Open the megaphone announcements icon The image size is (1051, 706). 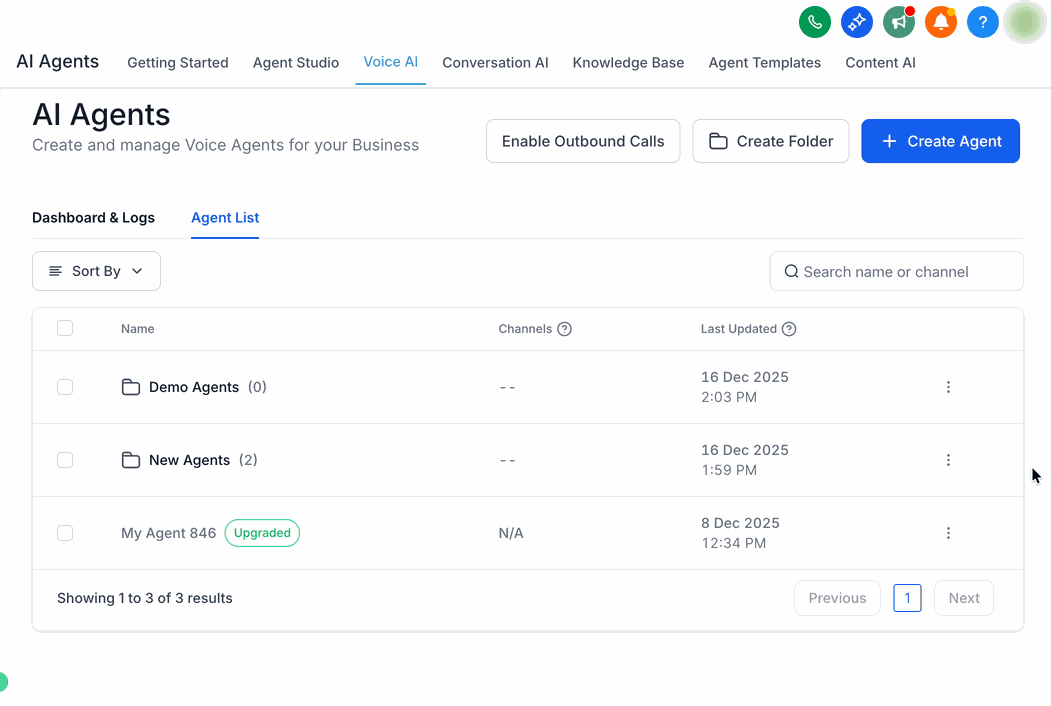coord(899,22)
